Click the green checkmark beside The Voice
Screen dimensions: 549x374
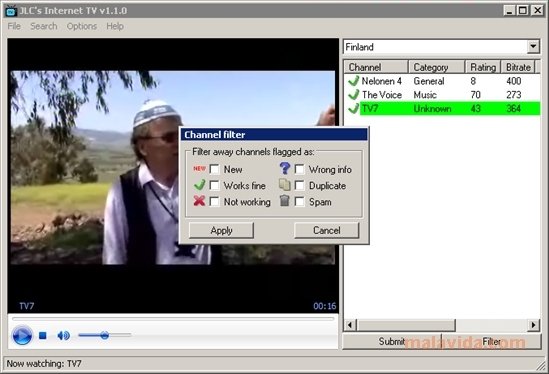[x=354, y=95]
